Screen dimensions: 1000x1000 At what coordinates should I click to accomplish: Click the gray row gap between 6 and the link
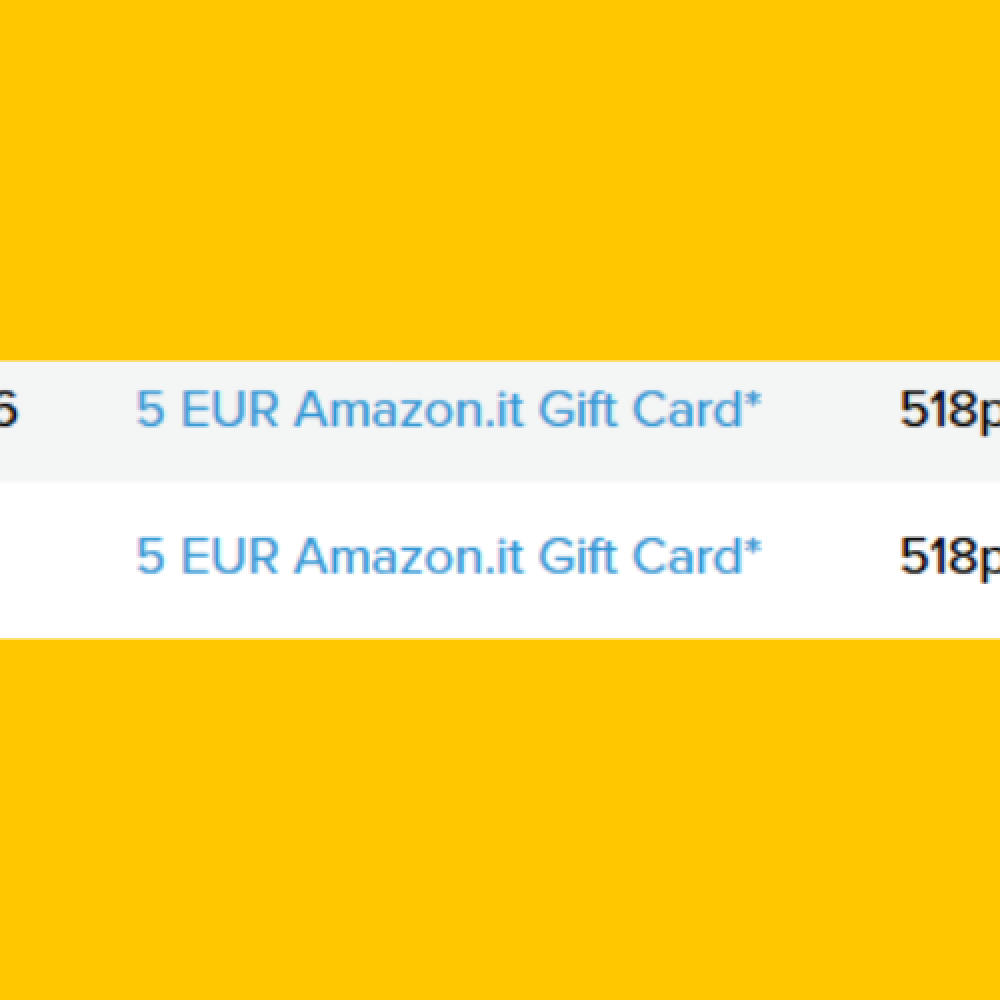point(75,410)
